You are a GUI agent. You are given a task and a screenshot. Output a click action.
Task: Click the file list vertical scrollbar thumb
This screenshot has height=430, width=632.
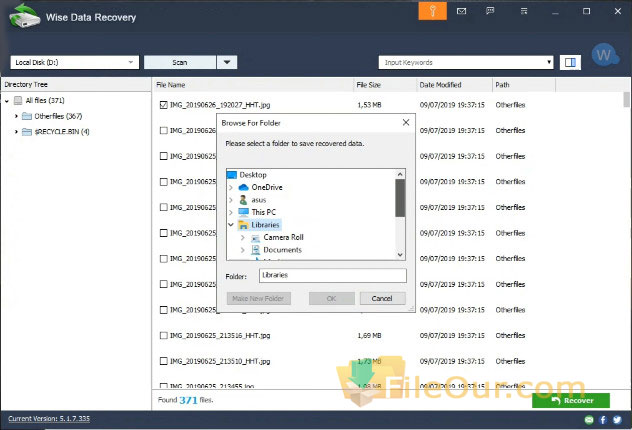click(626, 100)
